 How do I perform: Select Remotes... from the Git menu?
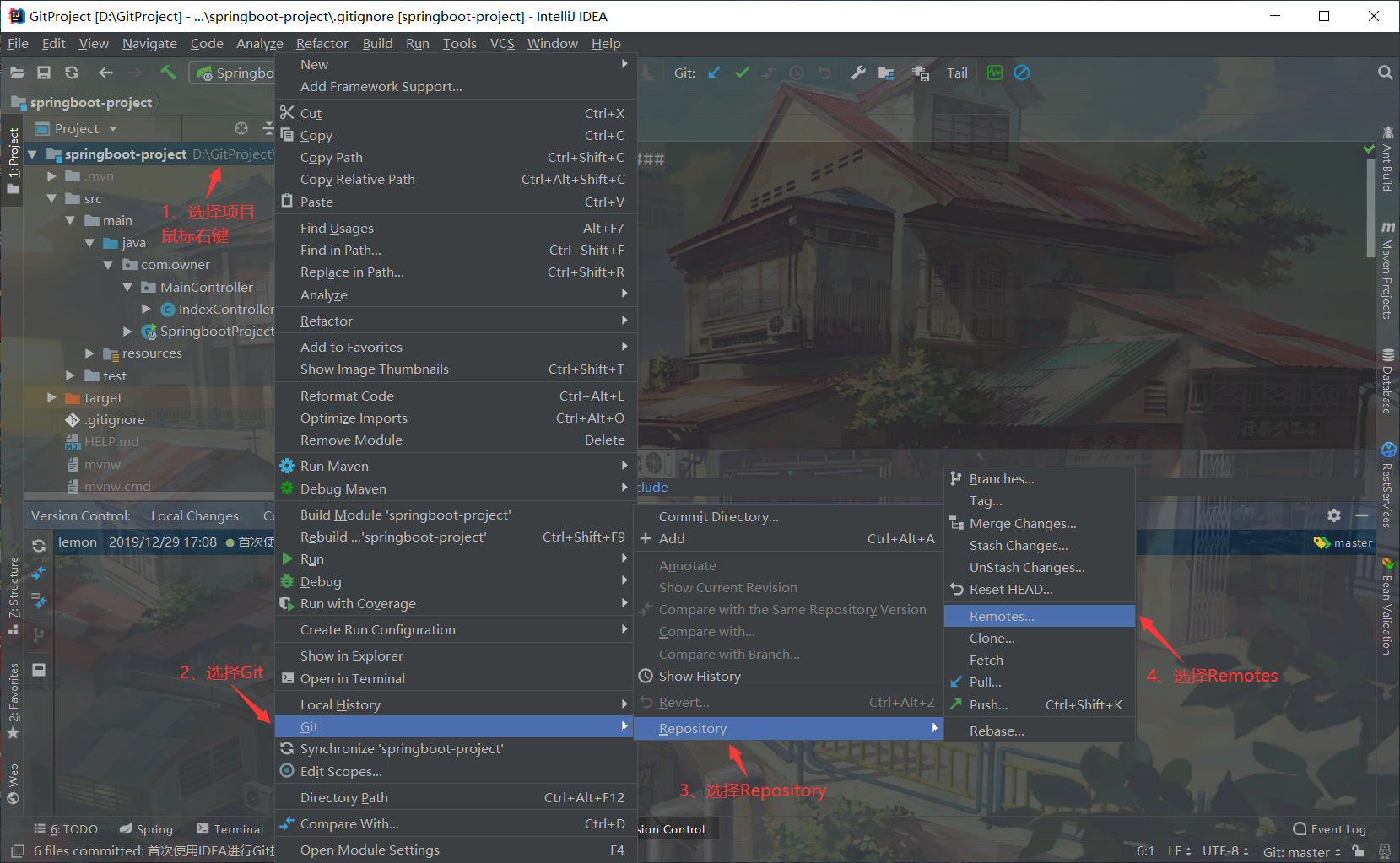[x=1003, y=616]
